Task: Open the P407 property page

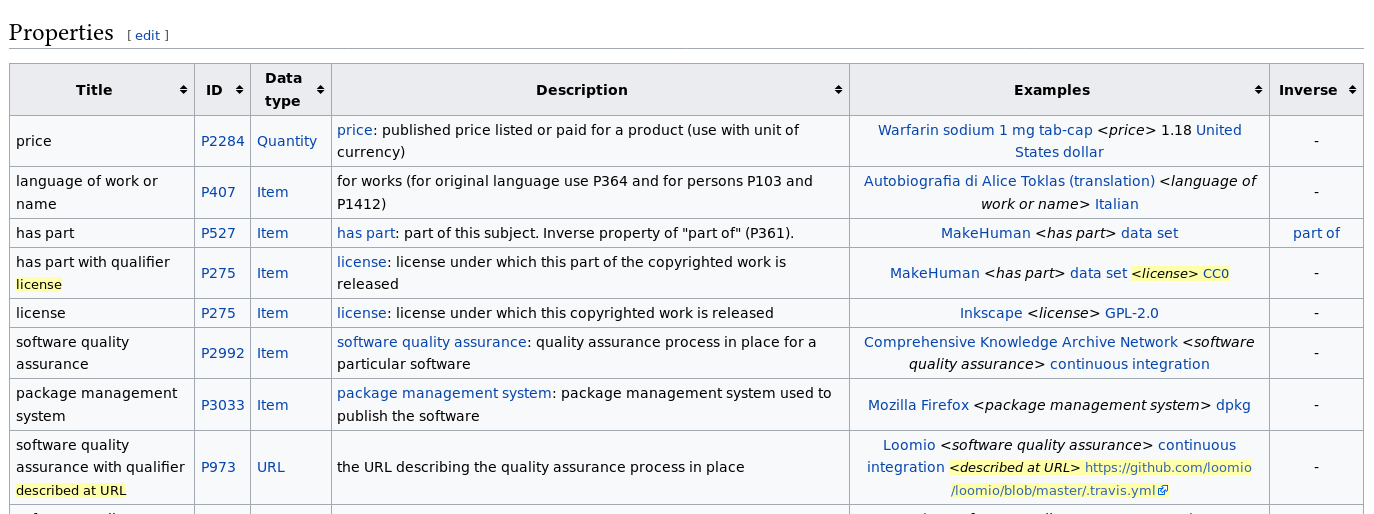Action: pyautogui.click(x=218, y=192)
